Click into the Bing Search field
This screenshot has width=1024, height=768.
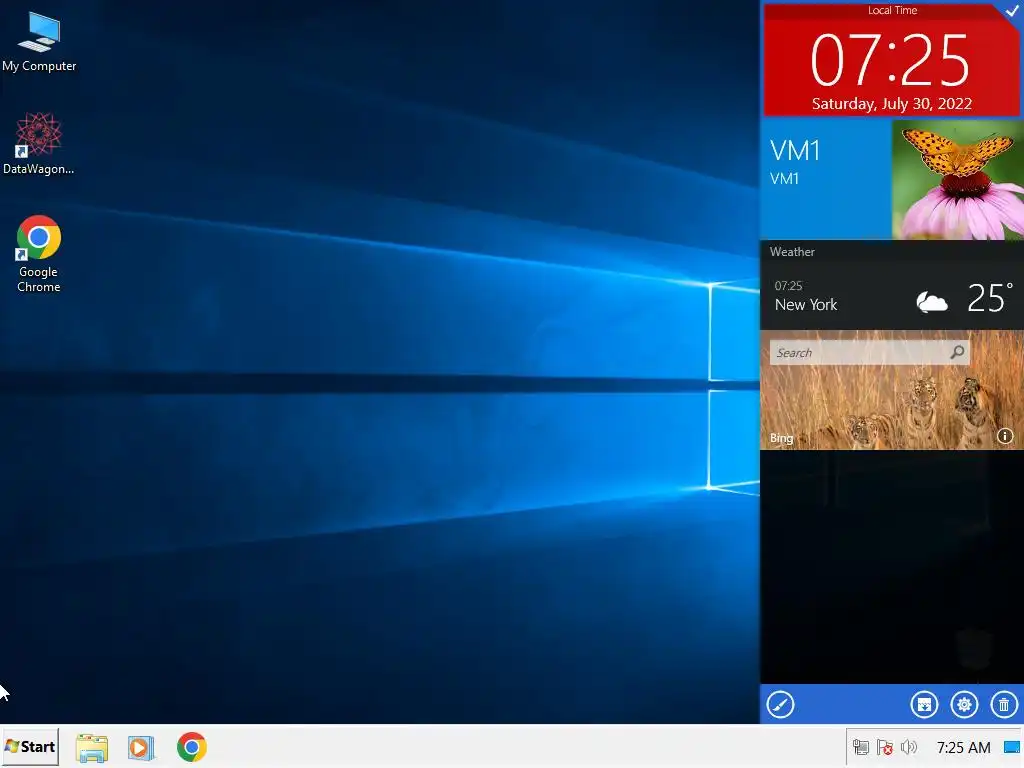point(869,353)
